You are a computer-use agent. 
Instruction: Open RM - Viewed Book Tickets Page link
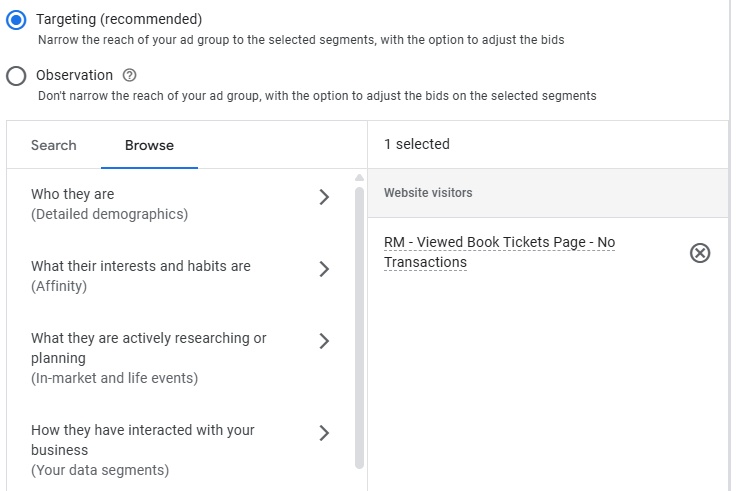pyautogui.click(x=499, y=252)
